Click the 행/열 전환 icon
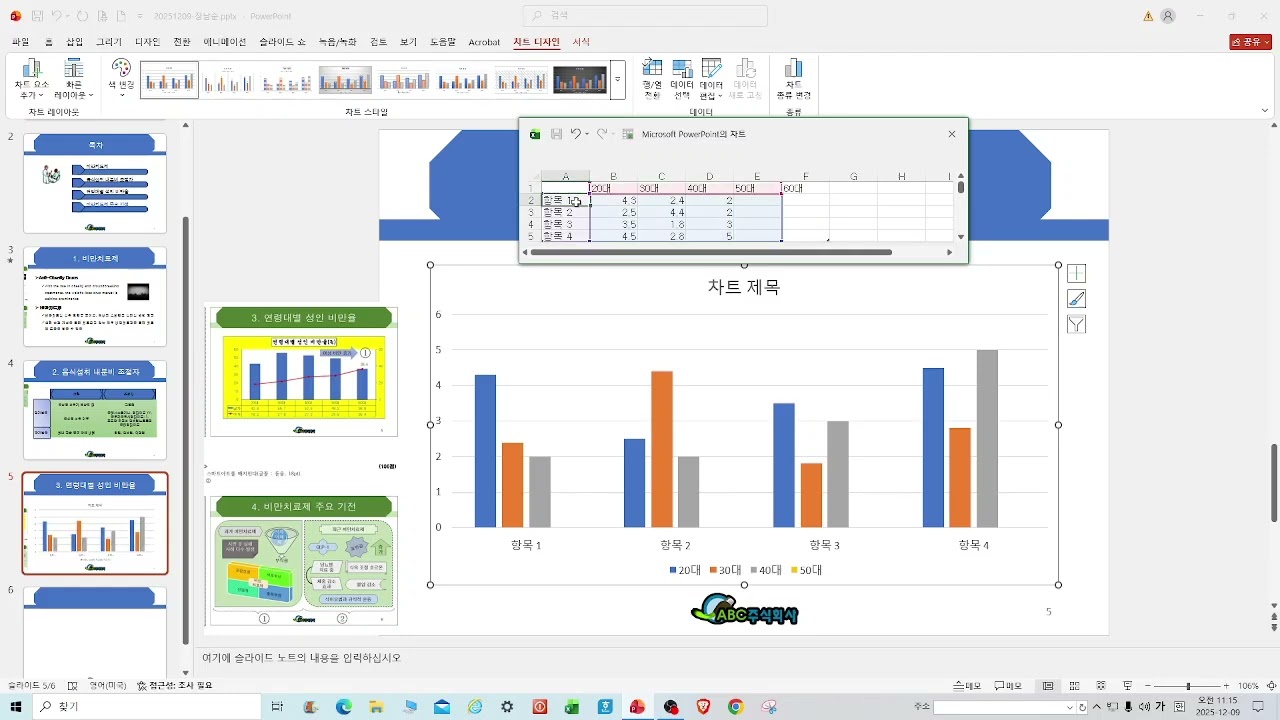1280x720 pixels. point(652,79)
